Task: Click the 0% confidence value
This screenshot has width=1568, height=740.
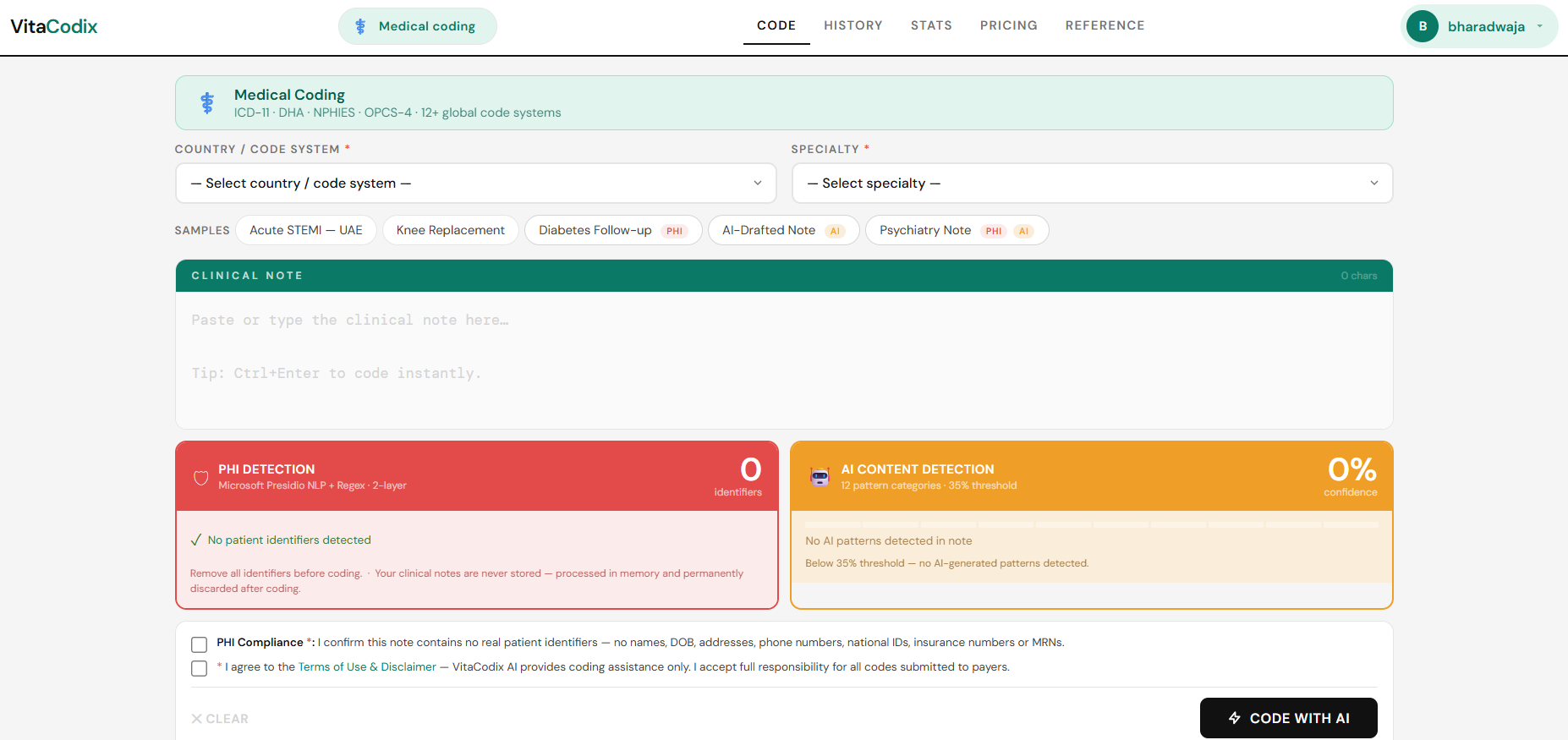Action: (1352, 469)
